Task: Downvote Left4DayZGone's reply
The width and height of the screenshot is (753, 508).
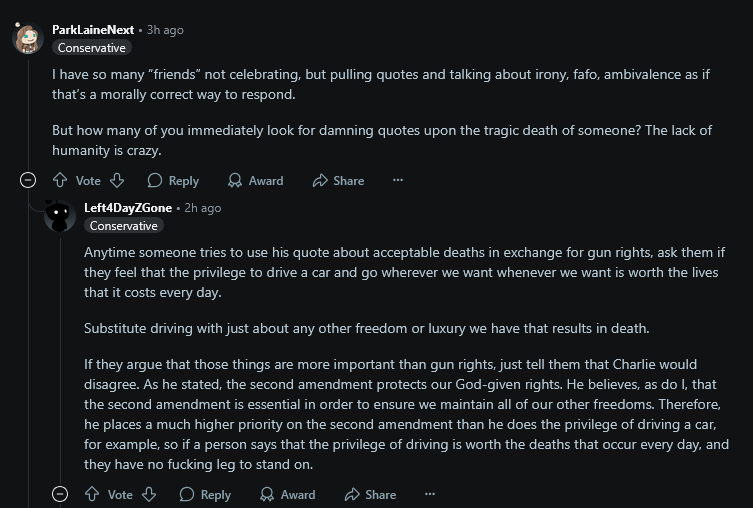Action: pyautogui.click(x=148, y=495)
